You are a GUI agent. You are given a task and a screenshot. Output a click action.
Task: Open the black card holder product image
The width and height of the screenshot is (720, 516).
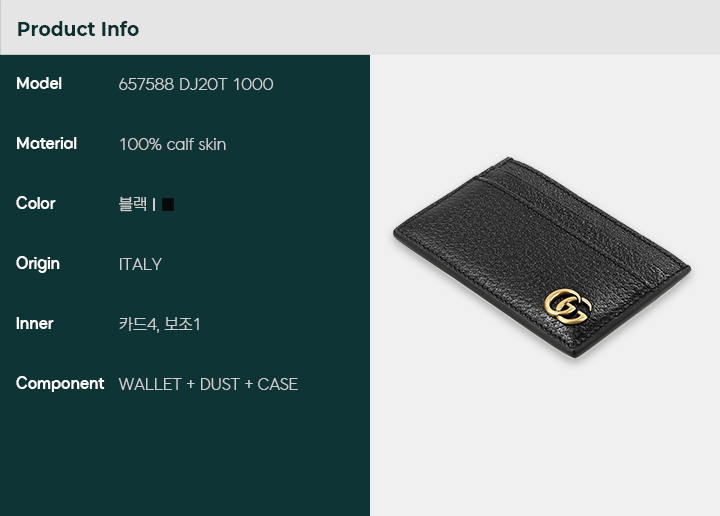pos(542,257)
